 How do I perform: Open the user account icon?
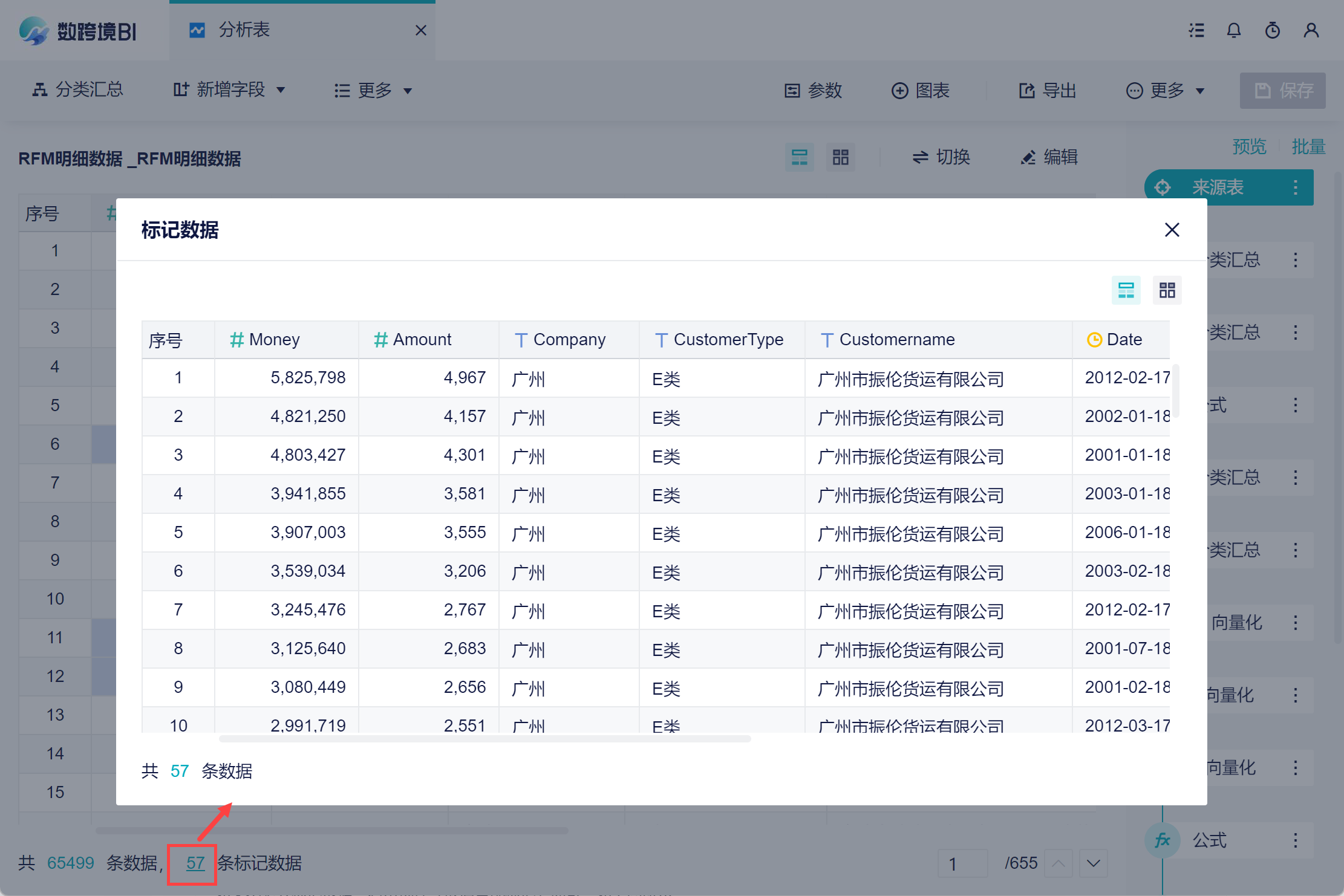[1311, 30]
